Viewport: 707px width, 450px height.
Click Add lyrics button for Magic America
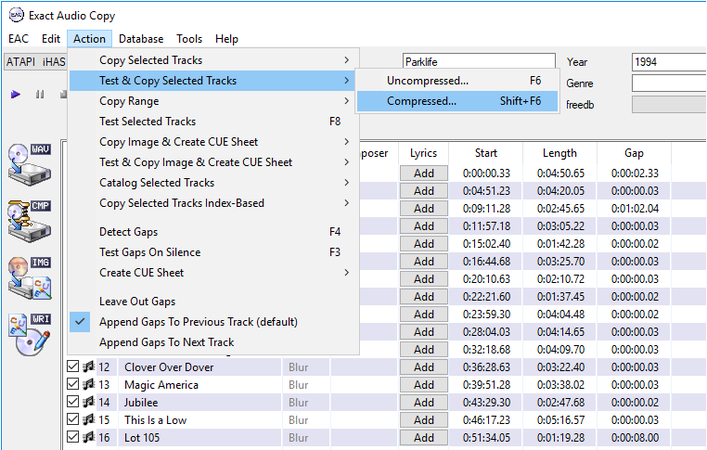pos(424,385)
